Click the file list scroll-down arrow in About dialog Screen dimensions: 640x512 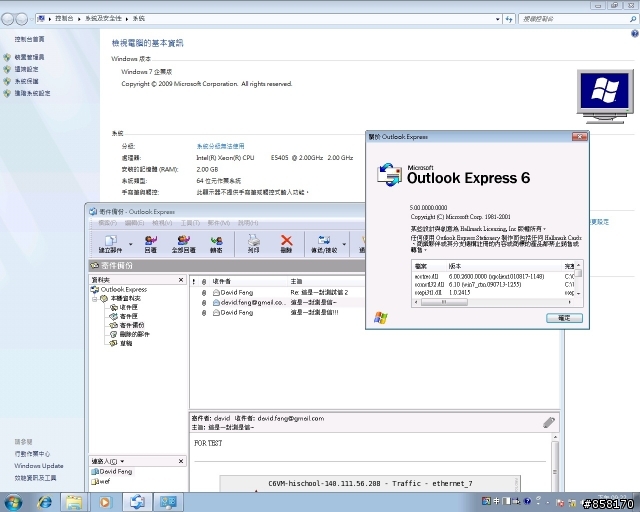(x=578, y=294)
